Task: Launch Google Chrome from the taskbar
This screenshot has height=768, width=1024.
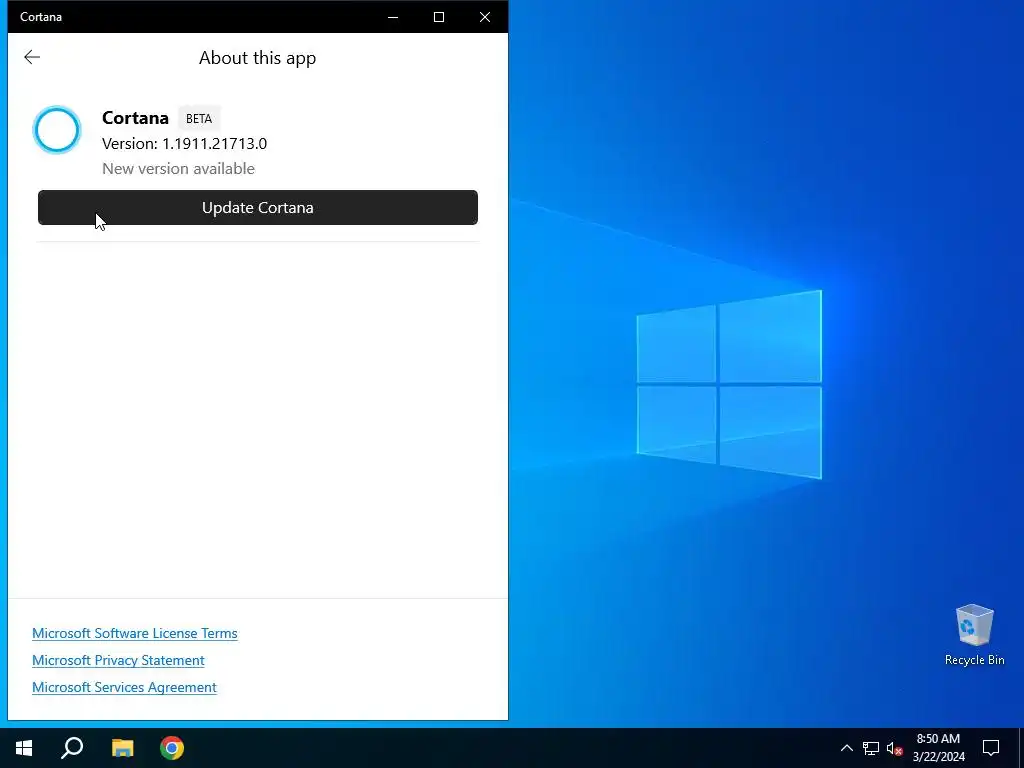Action: pos(172,748)
